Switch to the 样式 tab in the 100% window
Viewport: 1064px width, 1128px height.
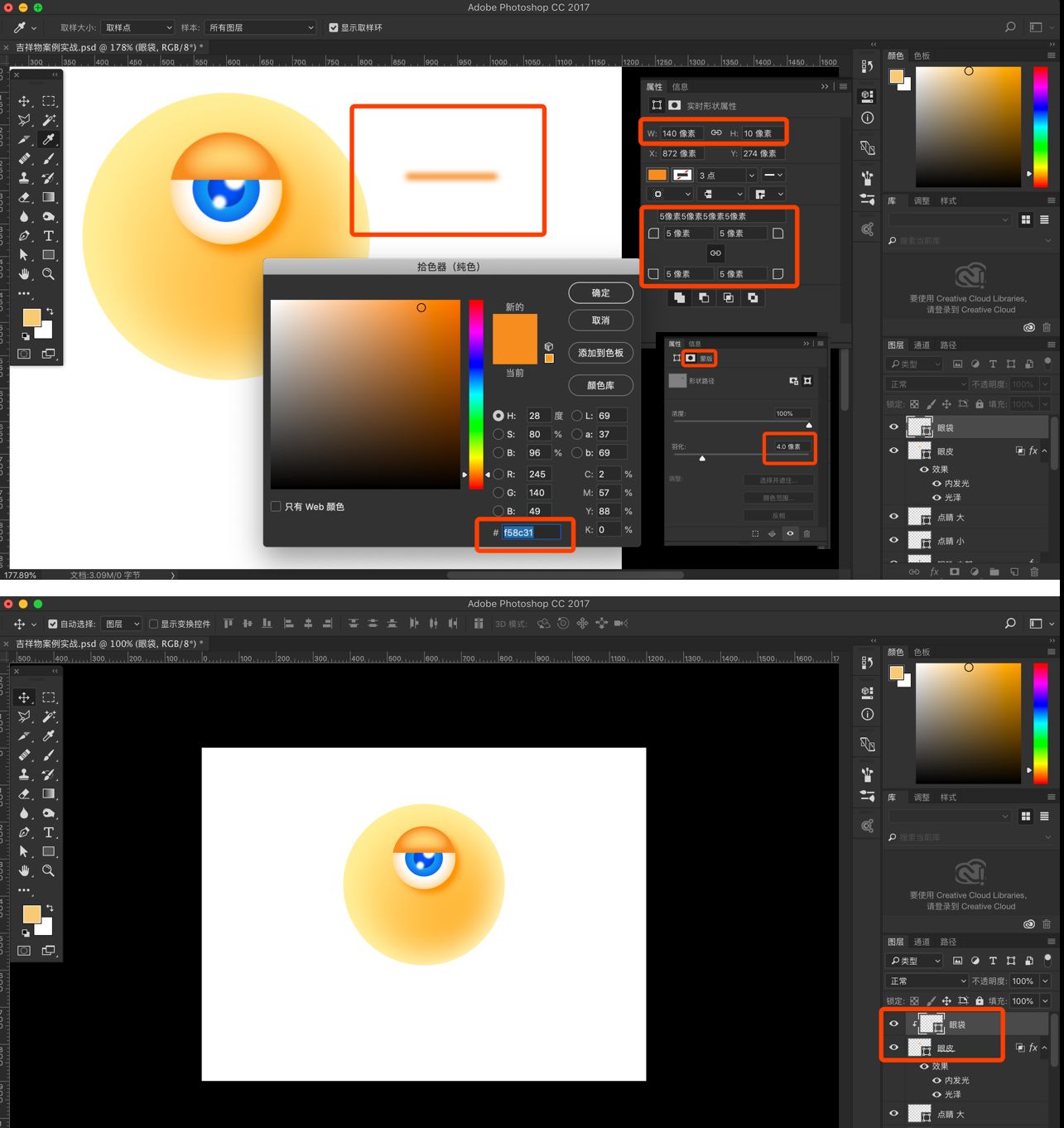(x=948, y=797)
